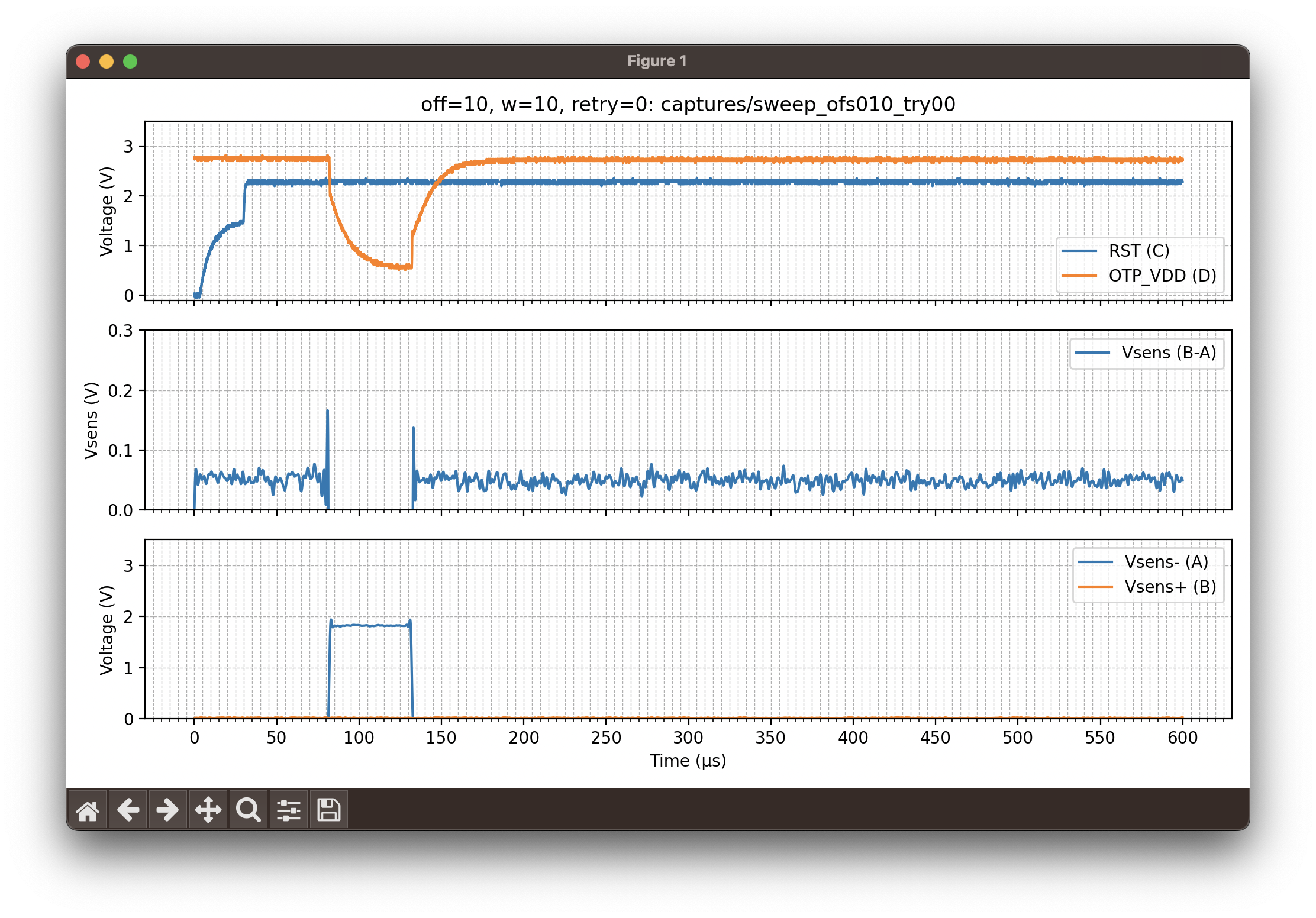Activate the Zoom-to-rectangle tool

click(248, 810)
